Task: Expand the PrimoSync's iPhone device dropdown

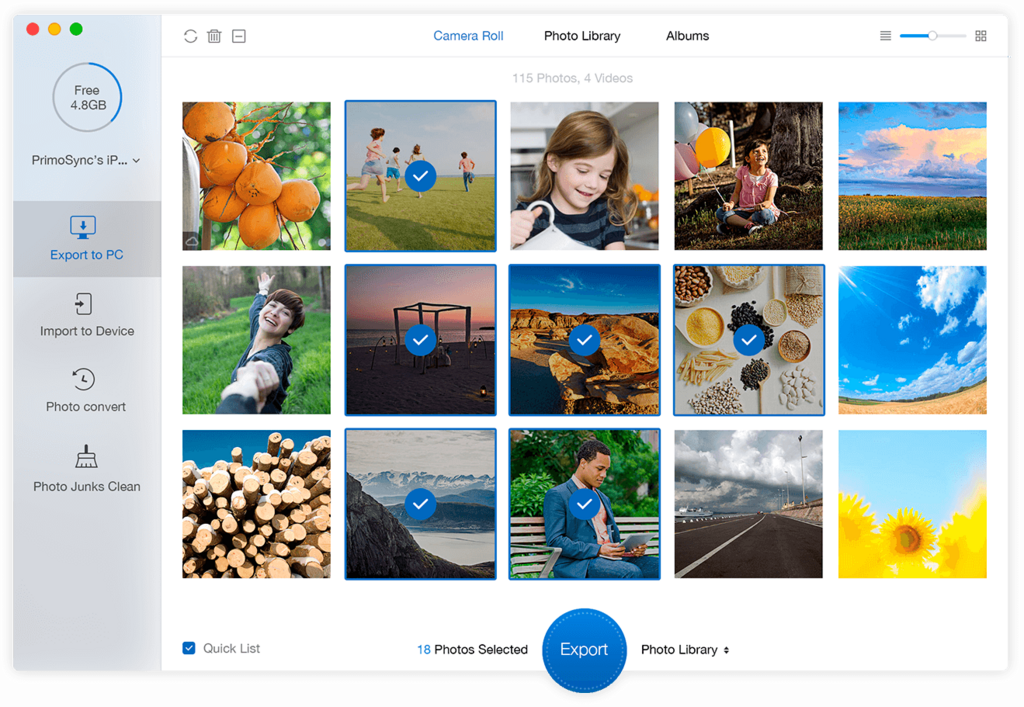Action: pyautogui.click(x=87, y=159)
